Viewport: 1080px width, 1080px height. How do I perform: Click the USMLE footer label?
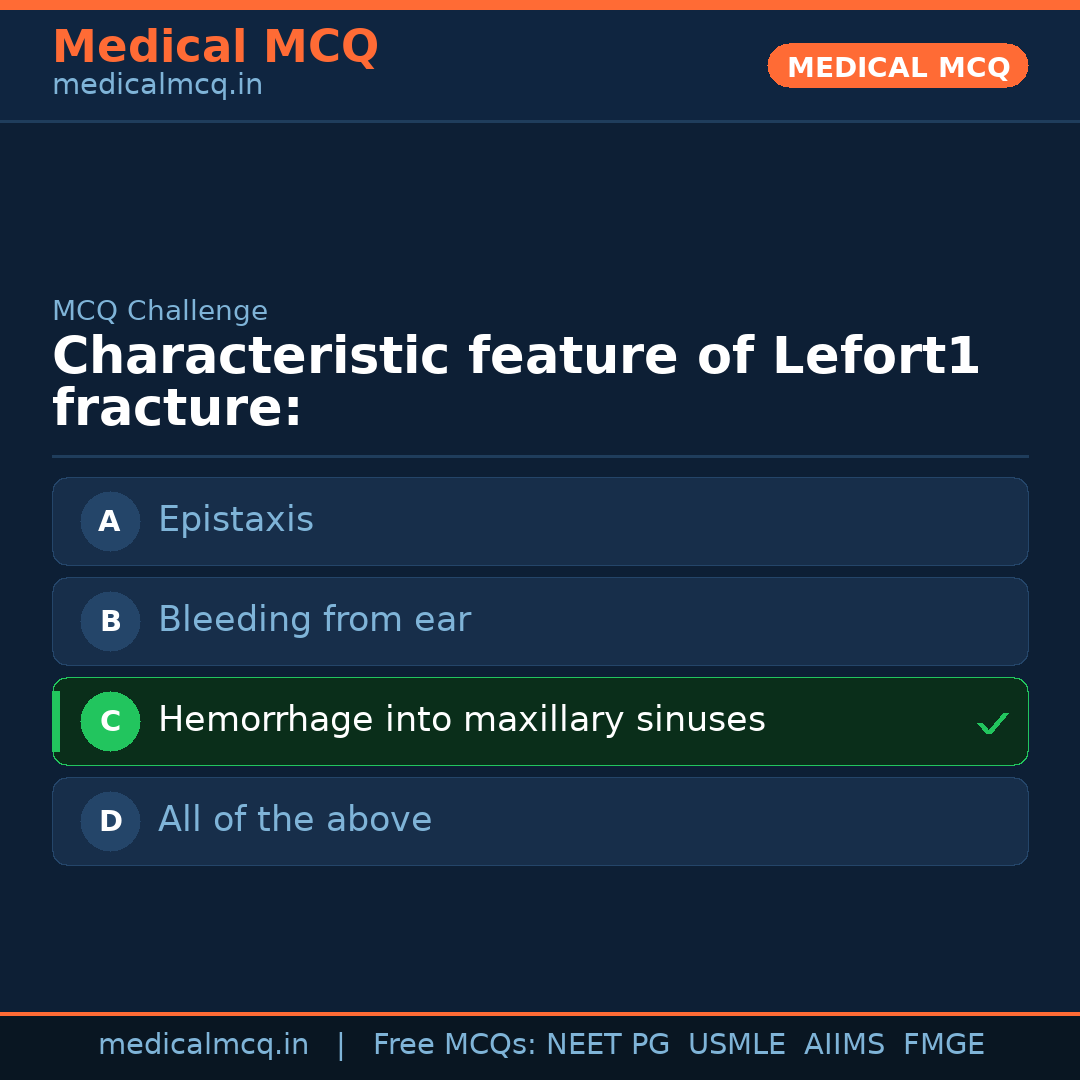point(736,1045)
